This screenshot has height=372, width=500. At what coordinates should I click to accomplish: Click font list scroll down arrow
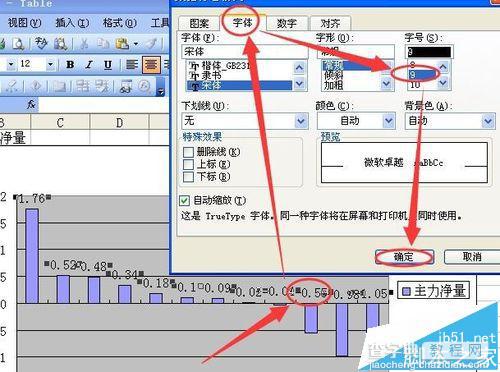(x=299, y=83)
